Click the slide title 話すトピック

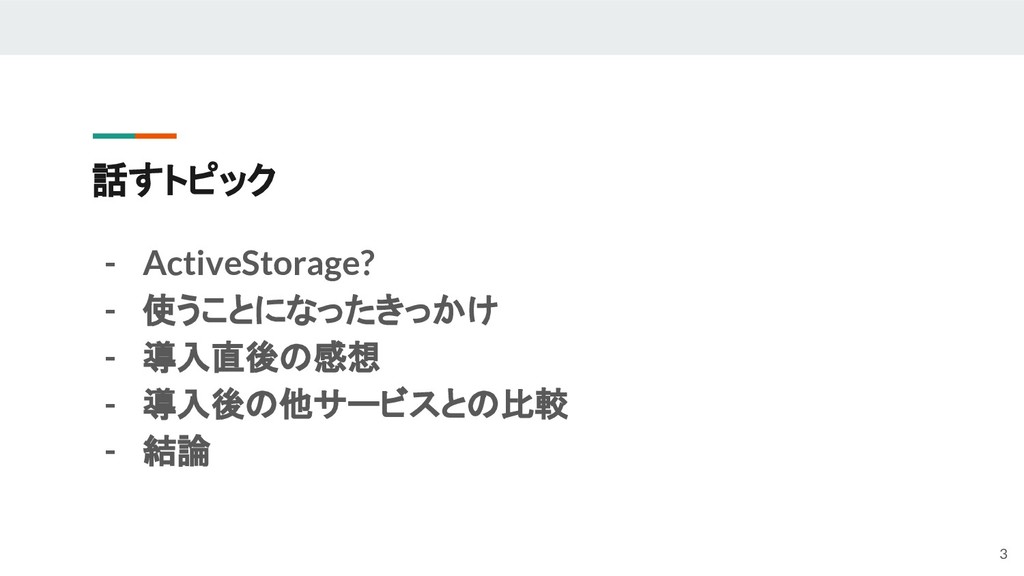pos(183,181)
